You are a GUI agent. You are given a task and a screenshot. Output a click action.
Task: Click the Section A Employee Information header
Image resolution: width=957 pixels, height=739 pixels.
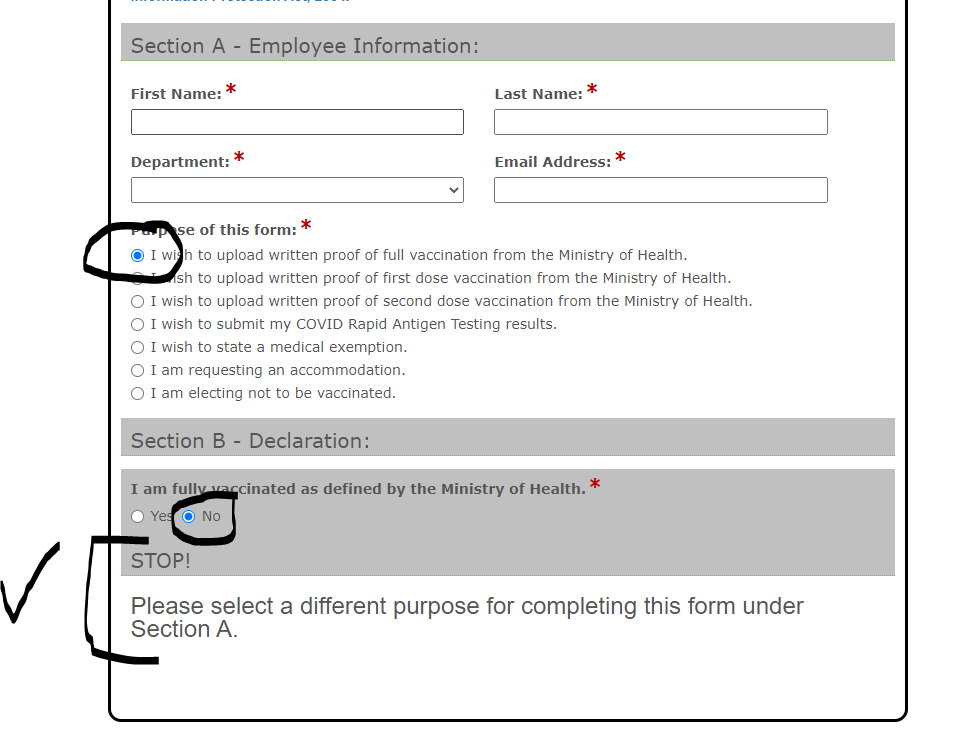click(305, 46)
